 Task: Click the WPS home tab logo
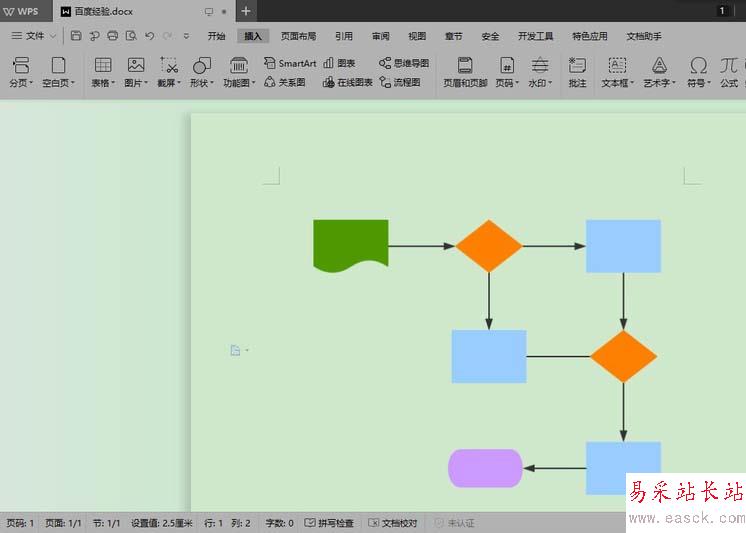21,11
